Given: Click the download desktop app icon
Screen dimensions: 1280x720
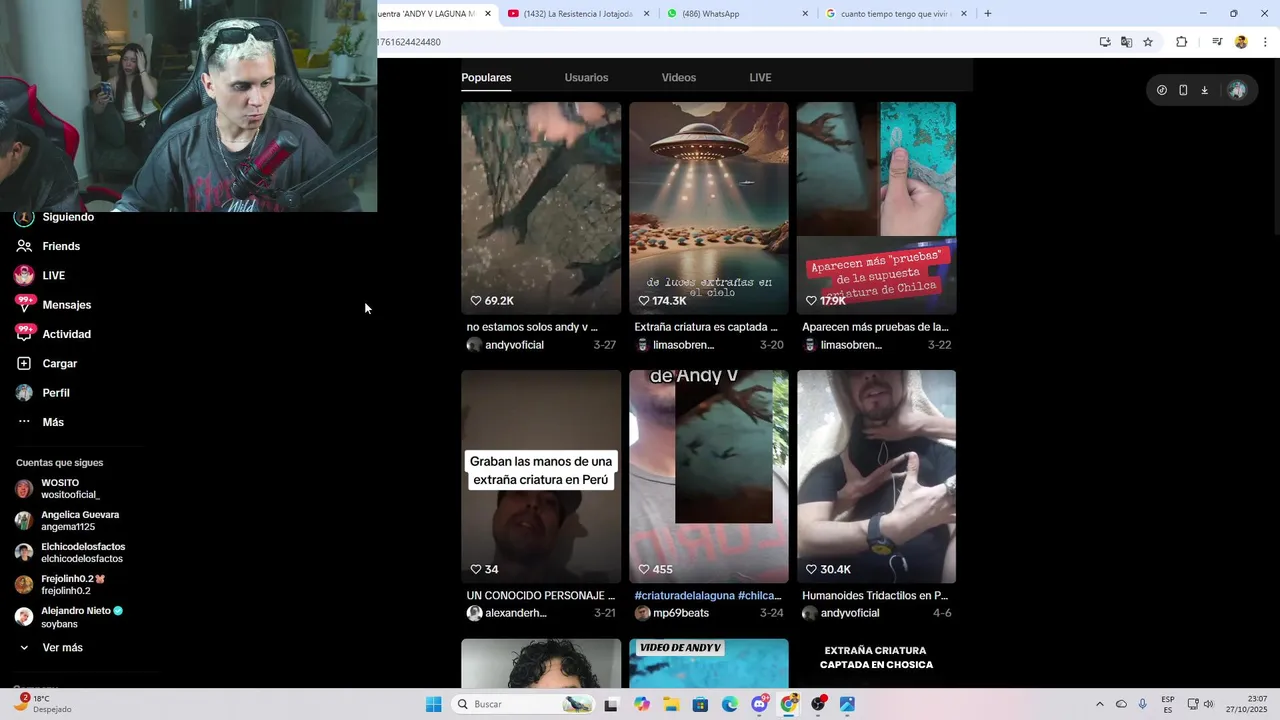Looking at the screenshot, I should (1205, 90).
